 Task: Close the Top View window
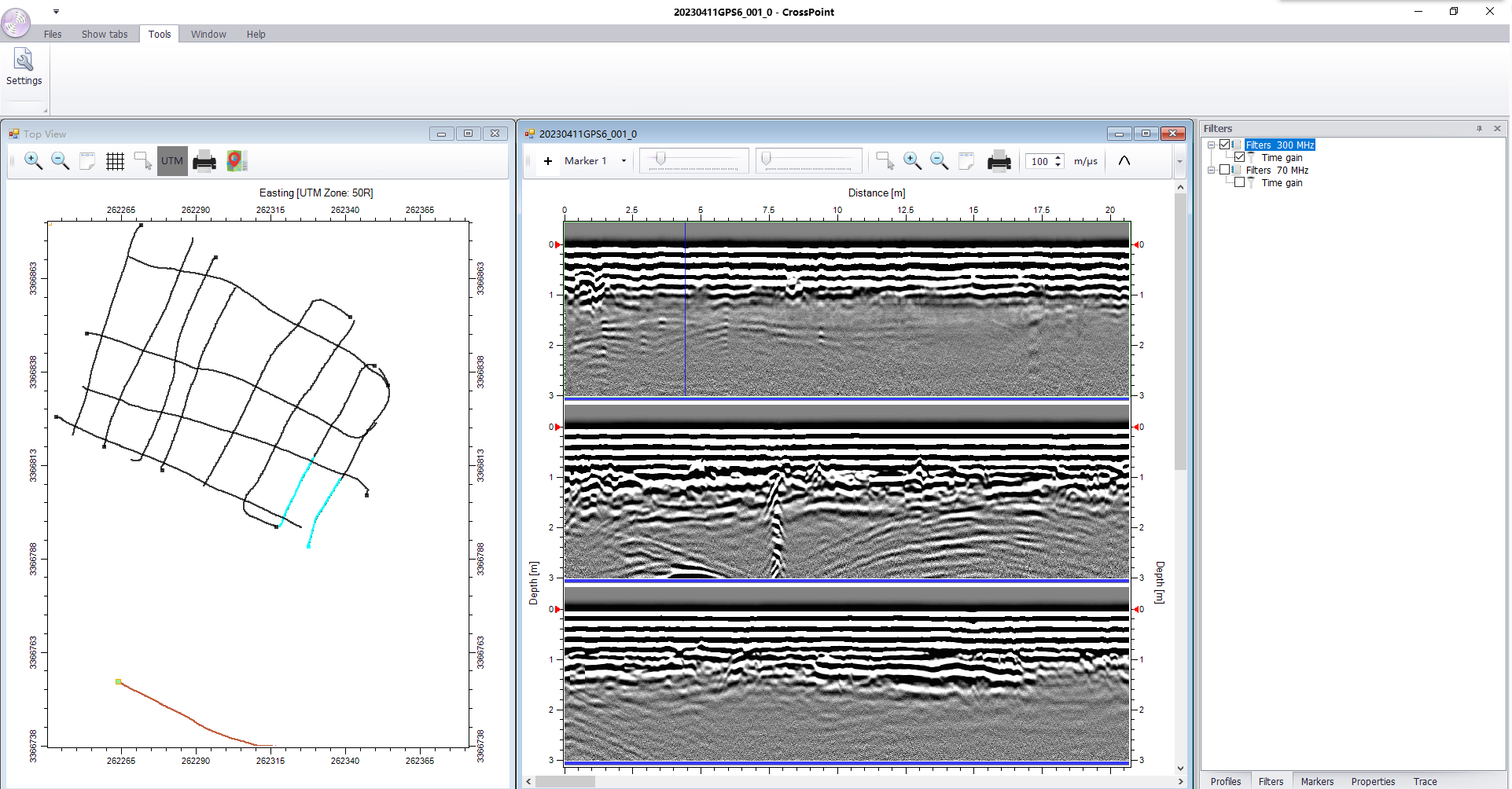(495, 134)
